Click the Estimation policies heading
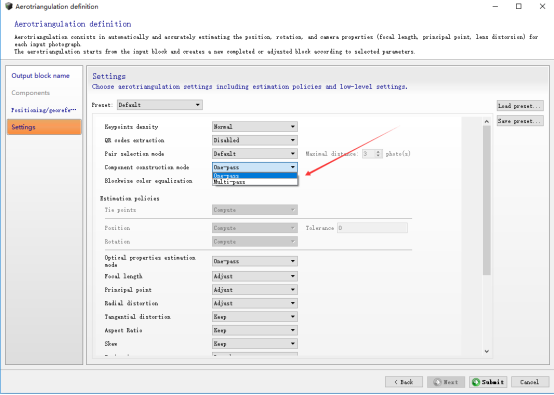This screenshot has height=395, width=554. (129, 198)
